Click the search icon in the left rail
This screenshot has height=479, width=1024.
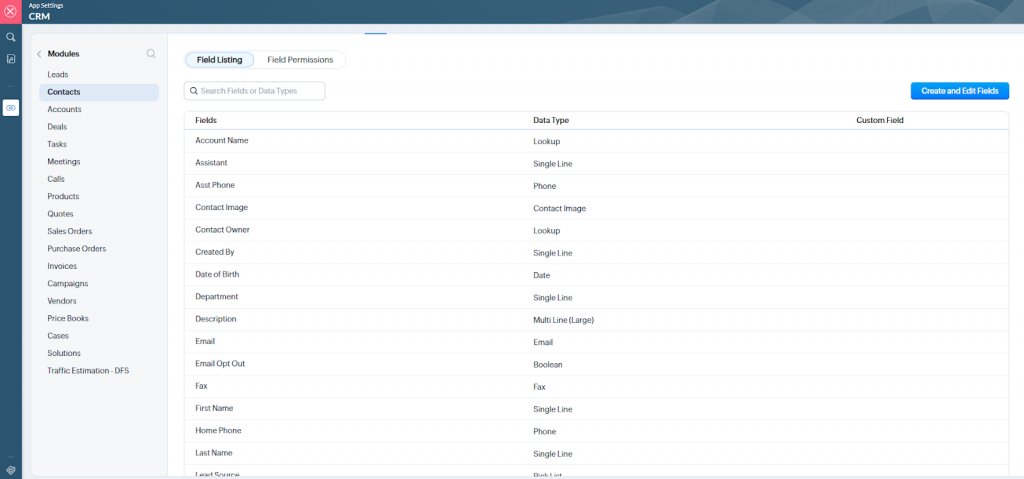click(11, 37)
